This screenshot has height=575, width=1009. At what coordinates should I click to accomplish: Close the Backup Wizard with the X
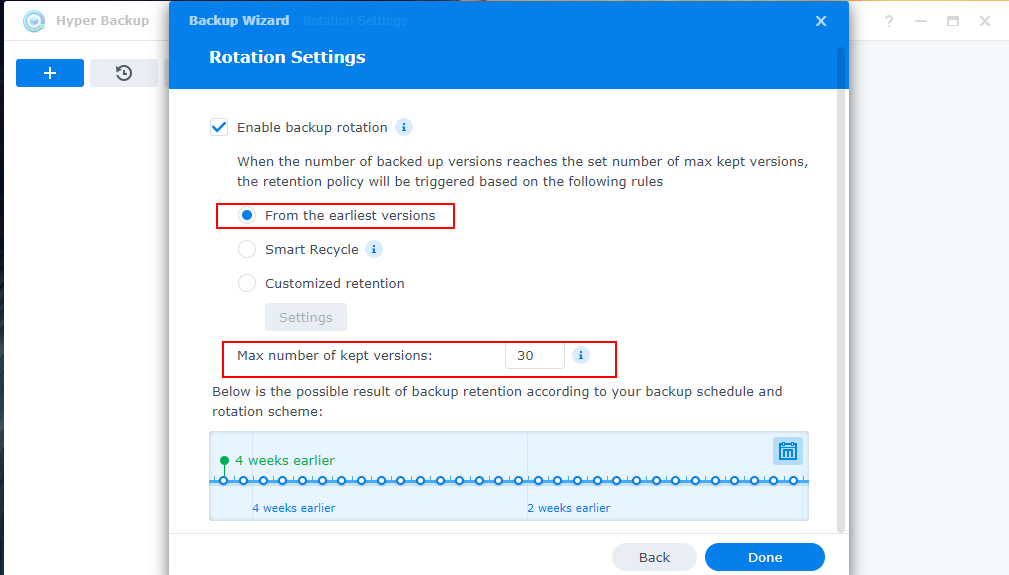pos(821,21)
